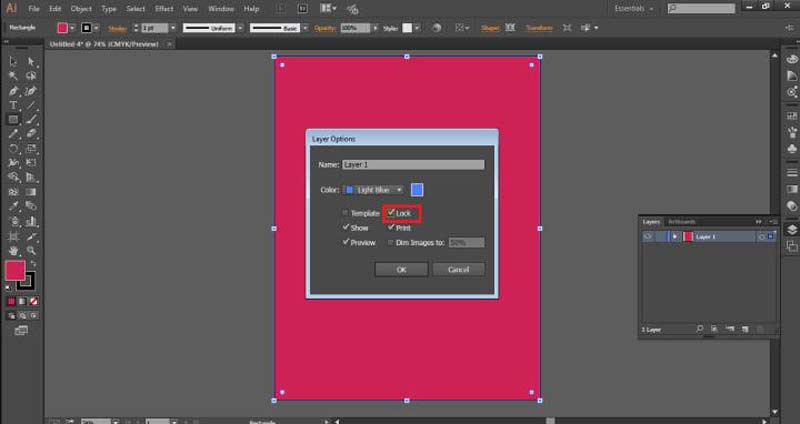The width and height of the screenshot is (800, 424).
Task: Select the Type tool in toolbar
Action: pos(13,105)
